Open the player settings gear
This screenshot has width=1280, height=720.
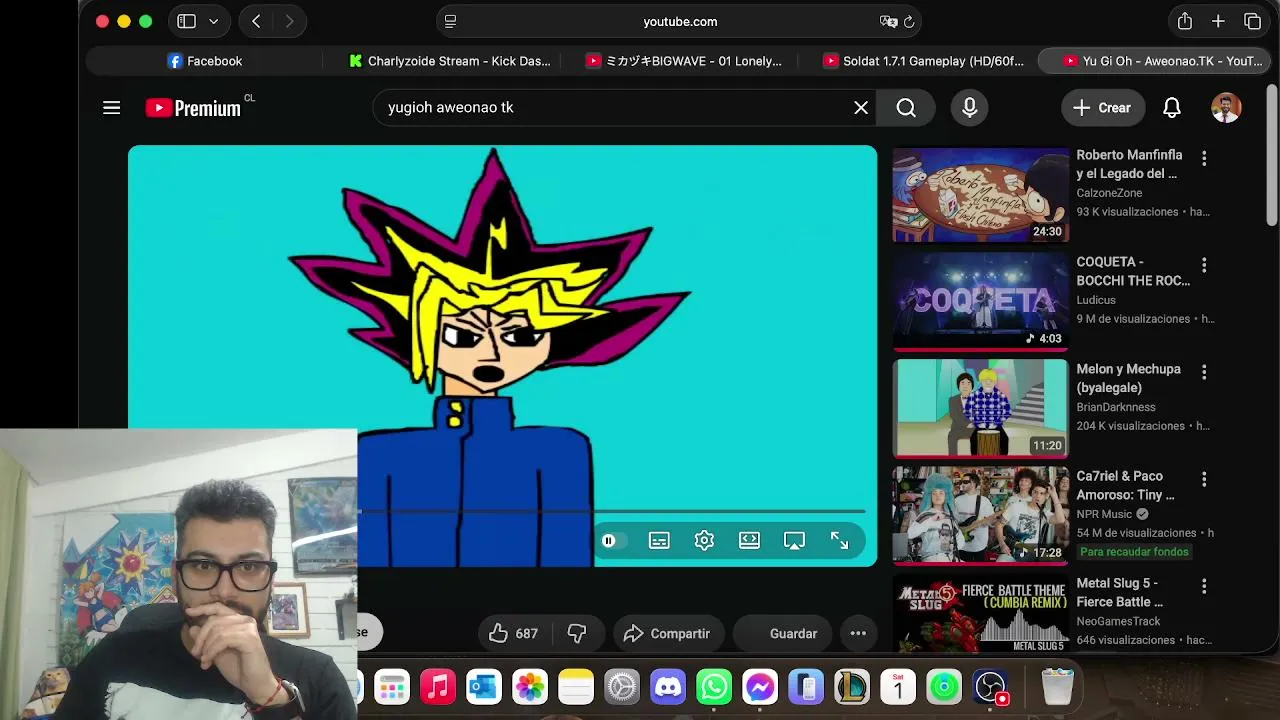click(x=704, y=541)
